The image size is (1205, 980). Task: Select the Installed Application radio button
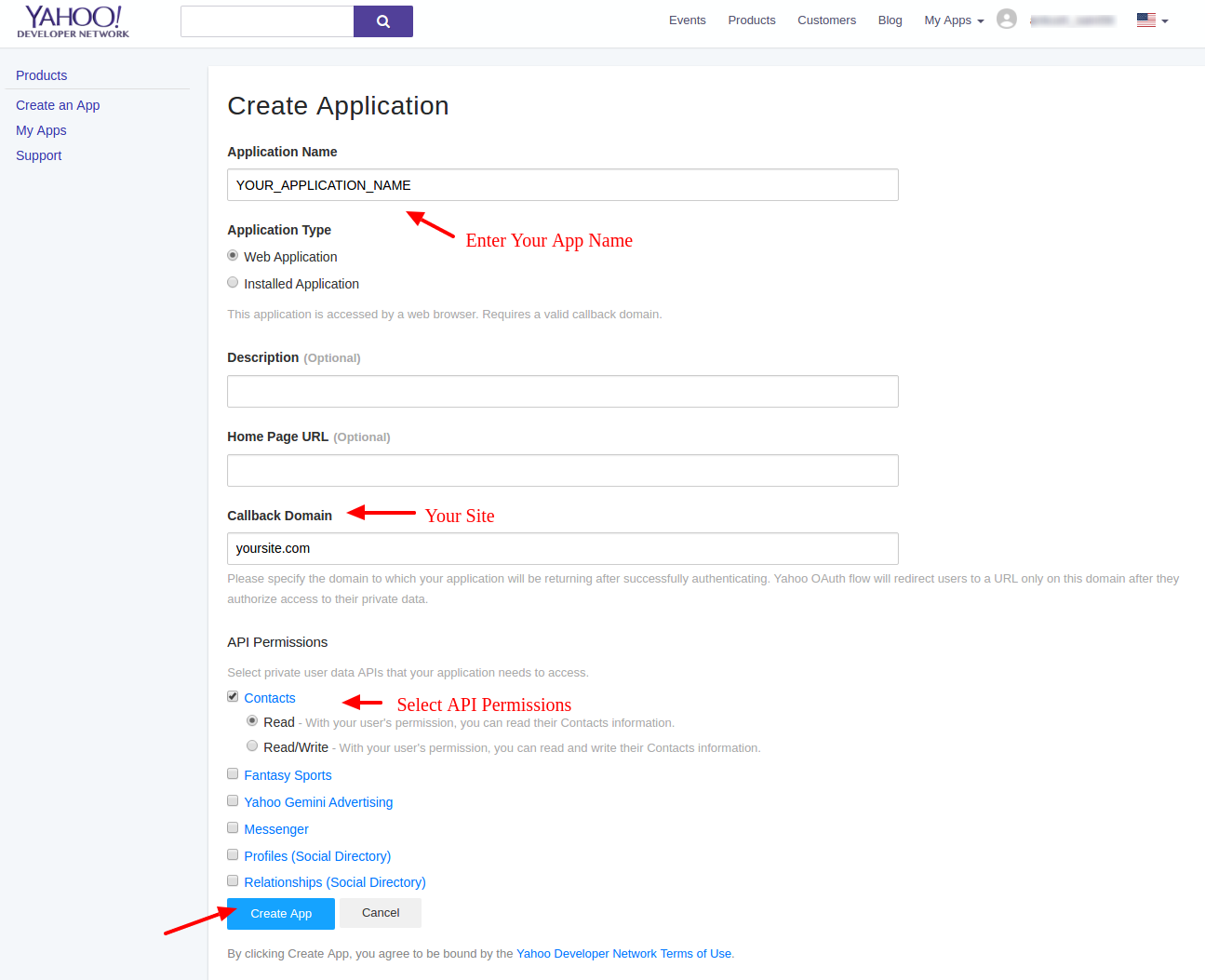tap(233, 283)
